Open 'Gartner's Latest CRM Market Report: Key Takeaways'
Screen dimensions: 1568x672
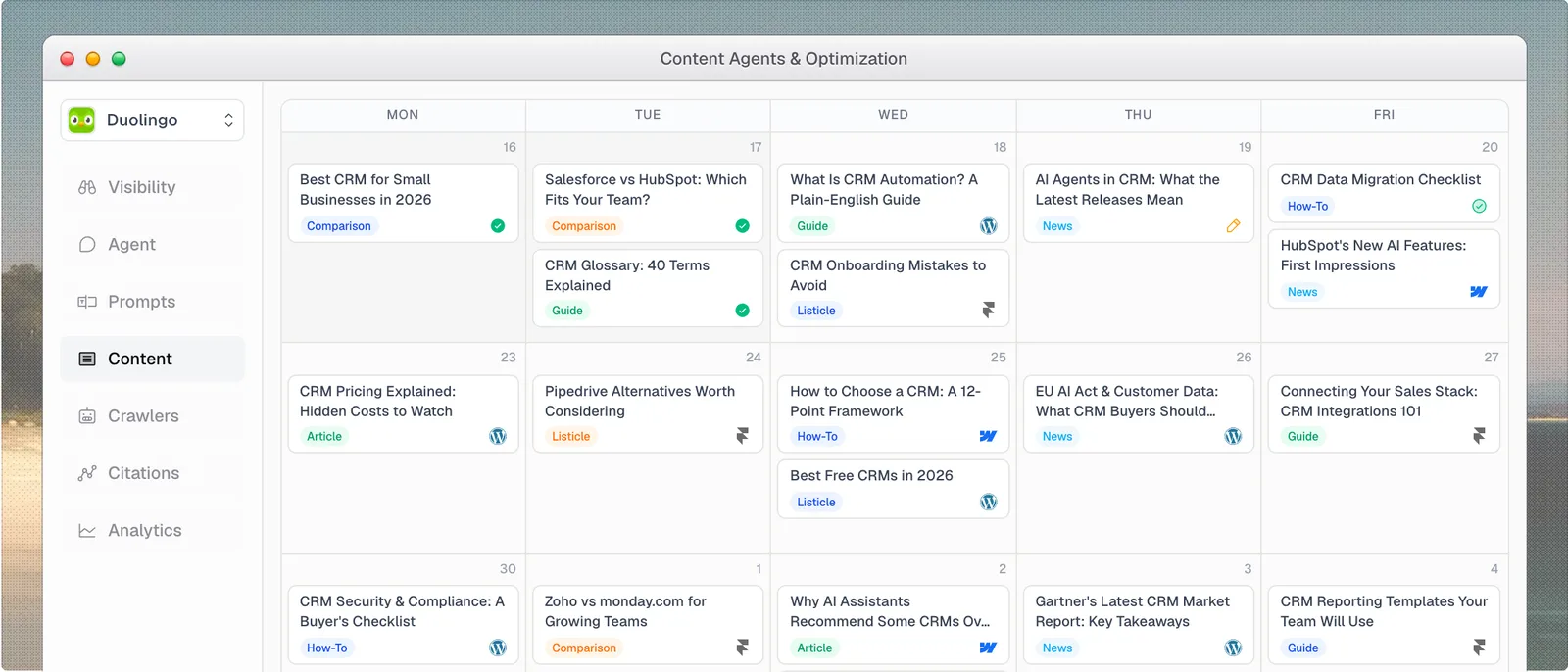(1133, 611)
